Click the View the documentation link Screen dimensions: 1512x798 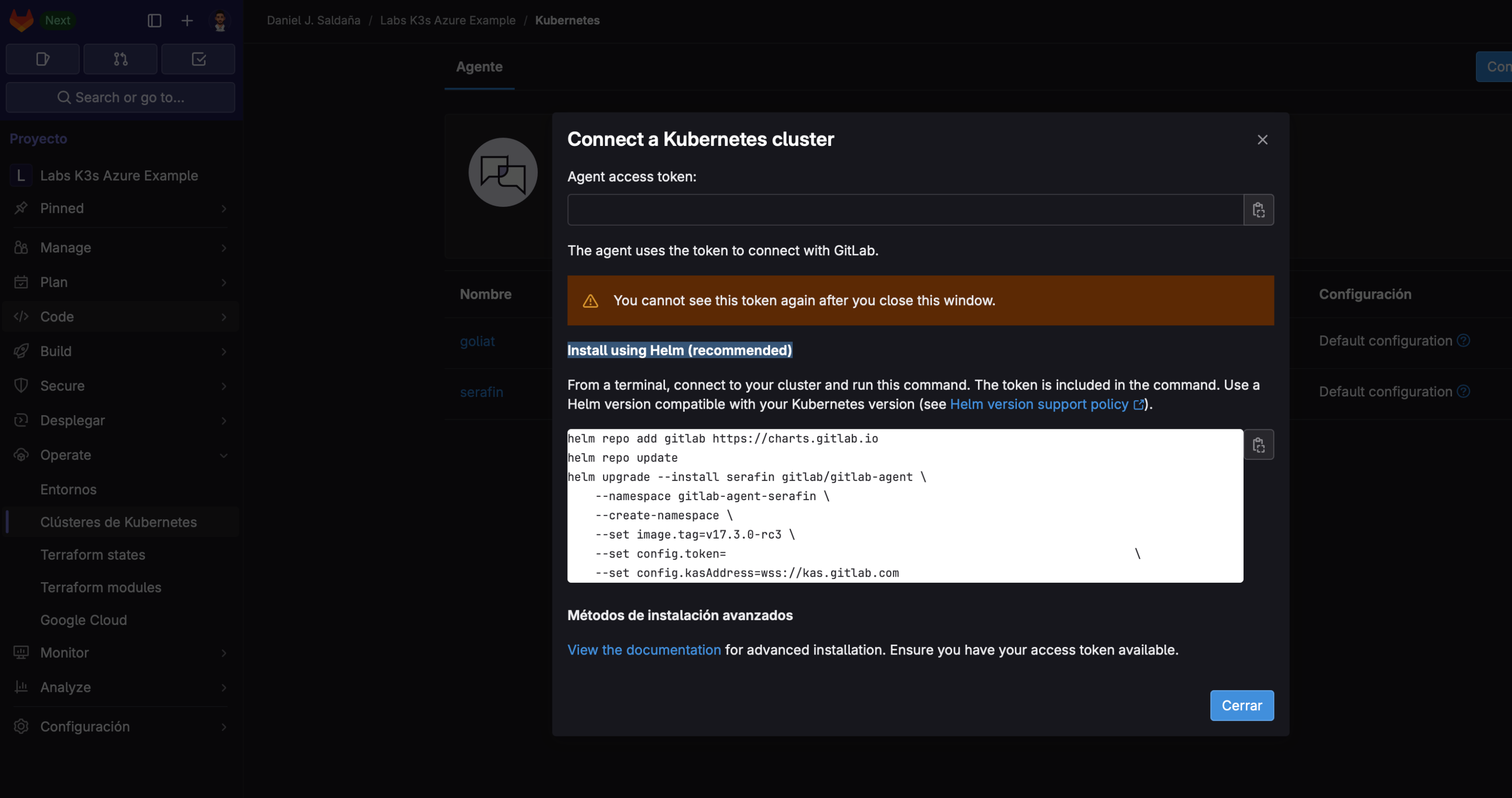(644, 649)
